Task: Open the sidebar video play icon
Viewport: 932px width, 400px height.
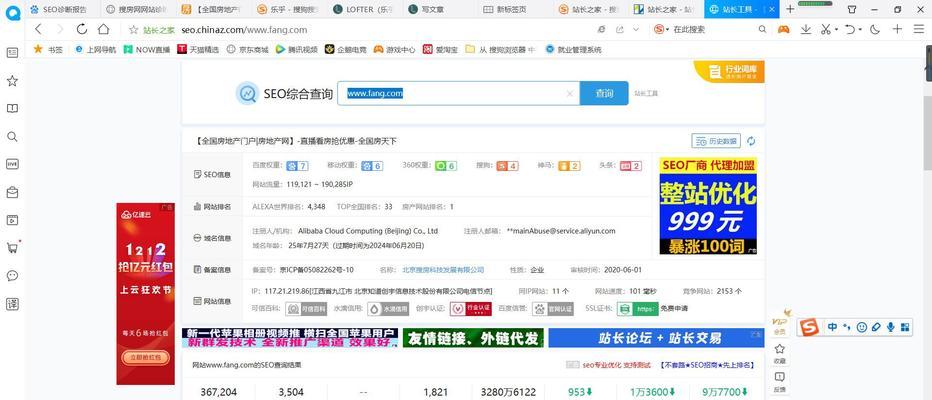Action: click(x=12, y=220)
